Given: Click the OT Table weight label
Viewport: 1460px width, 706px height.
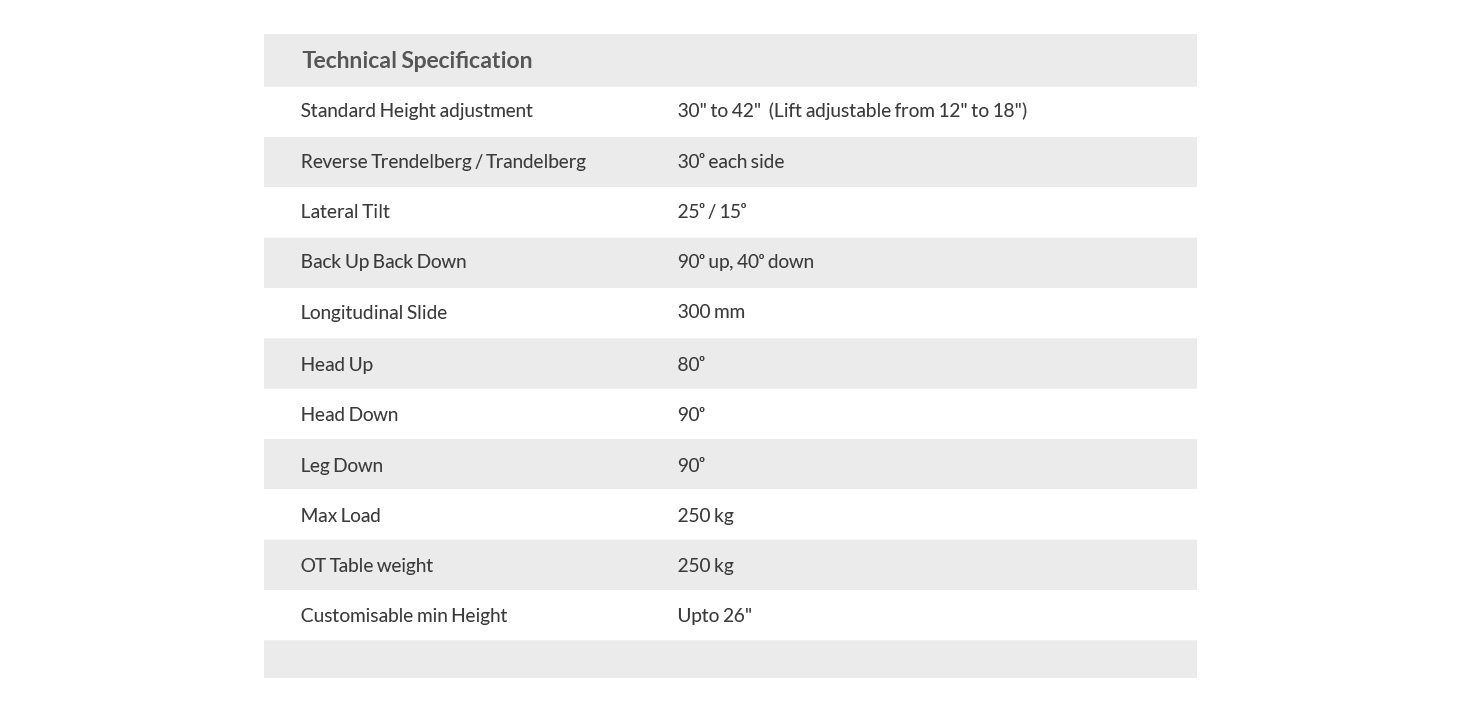Looking at the screenshot, I should coord(366,565).
